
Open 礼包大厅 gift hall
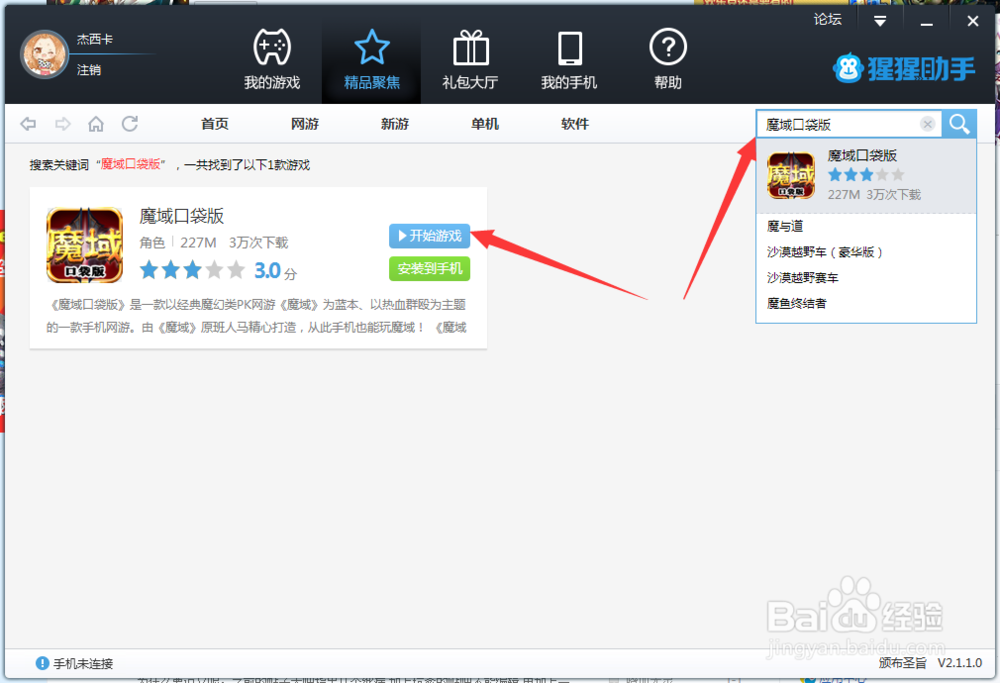tap(471, 60)
